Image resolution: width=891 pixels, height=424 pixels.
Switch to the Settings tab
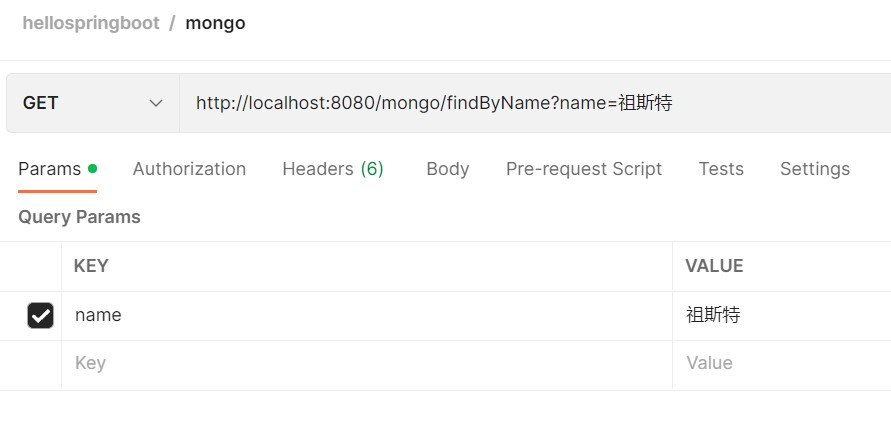click(815, 169)
